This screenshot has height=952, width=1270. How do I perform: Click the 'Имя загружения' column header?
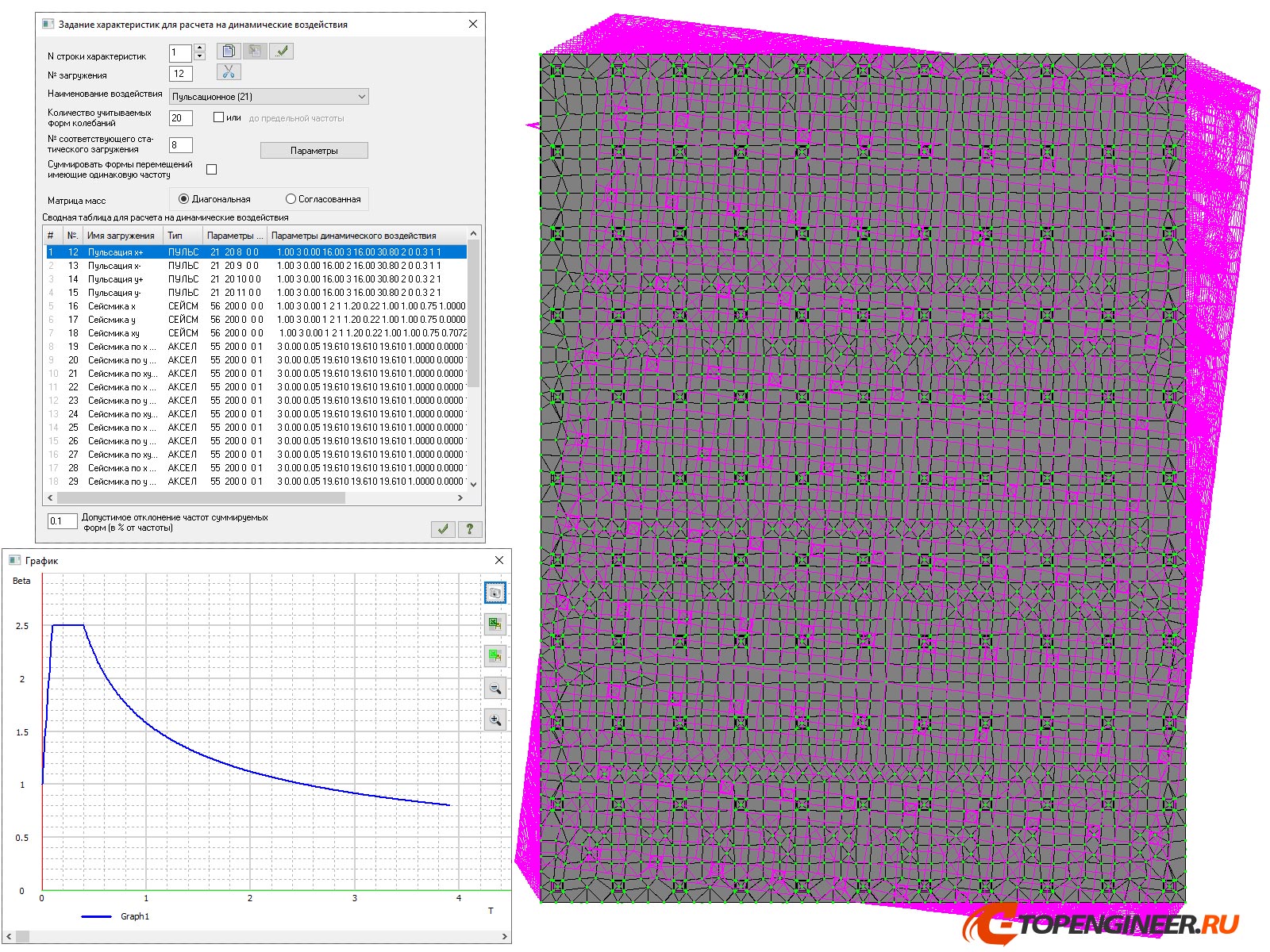click(x=121, y=236)
